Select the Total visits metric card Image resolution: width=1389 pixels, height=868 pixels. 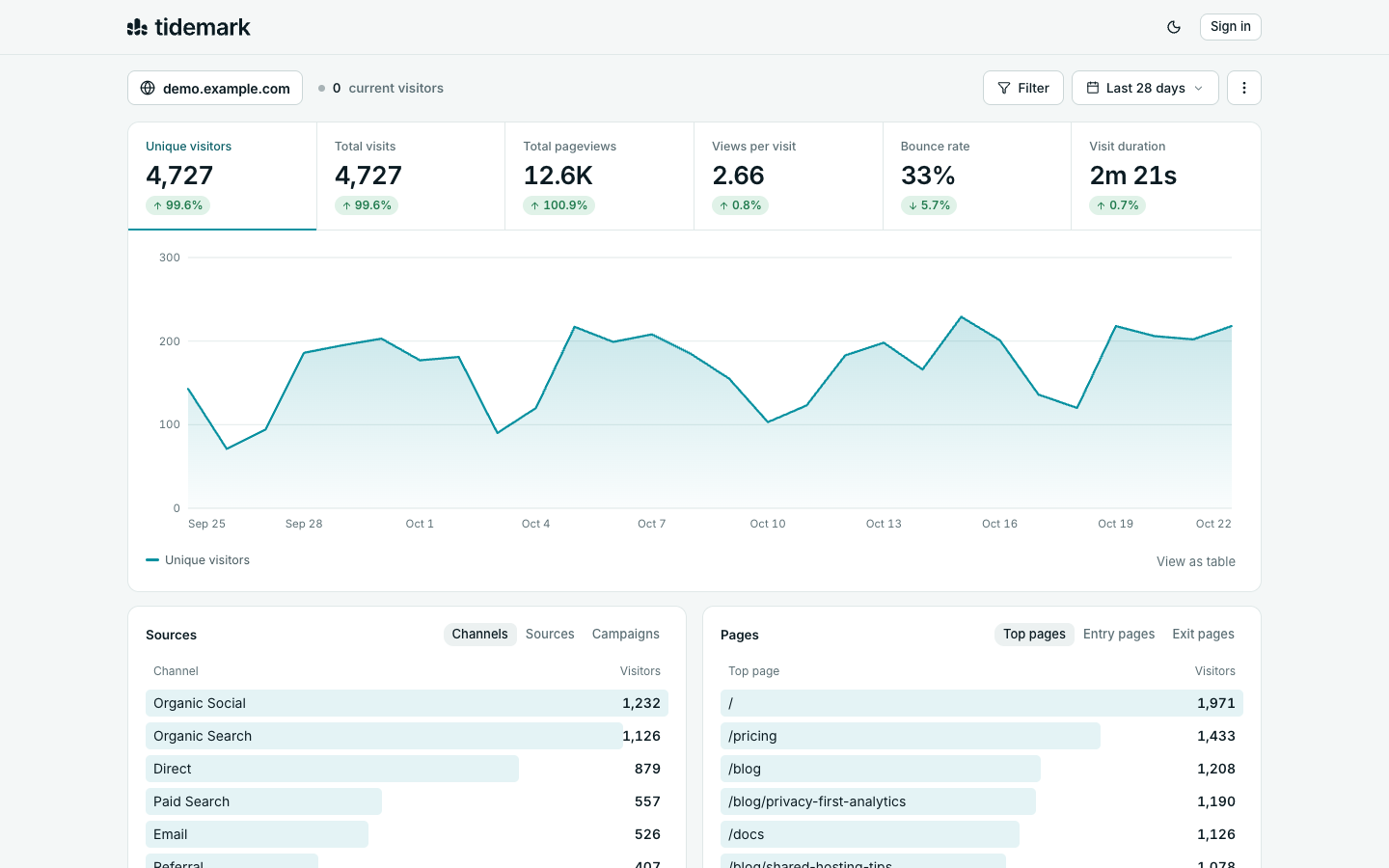point(411,176)
